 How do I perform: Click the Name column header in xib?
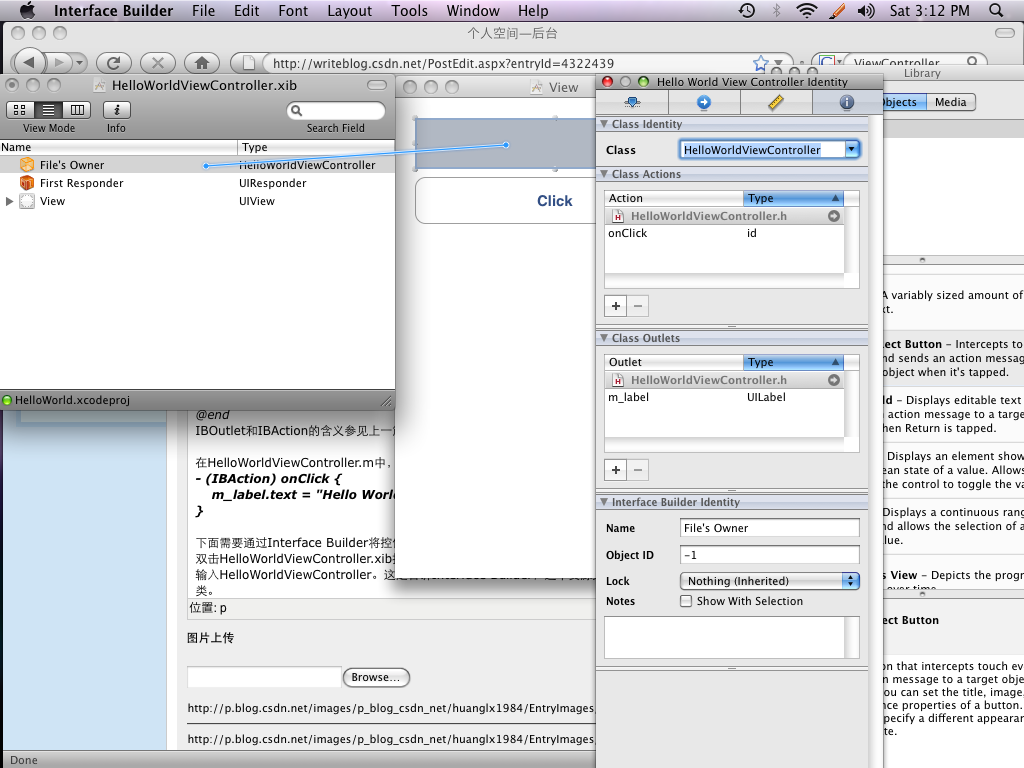coord(118,147)
